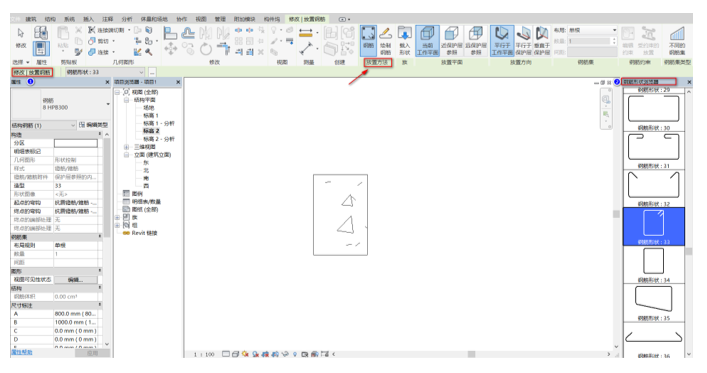Activate the Rotate tool
This screenshot has width=707, height=373.
206,49
